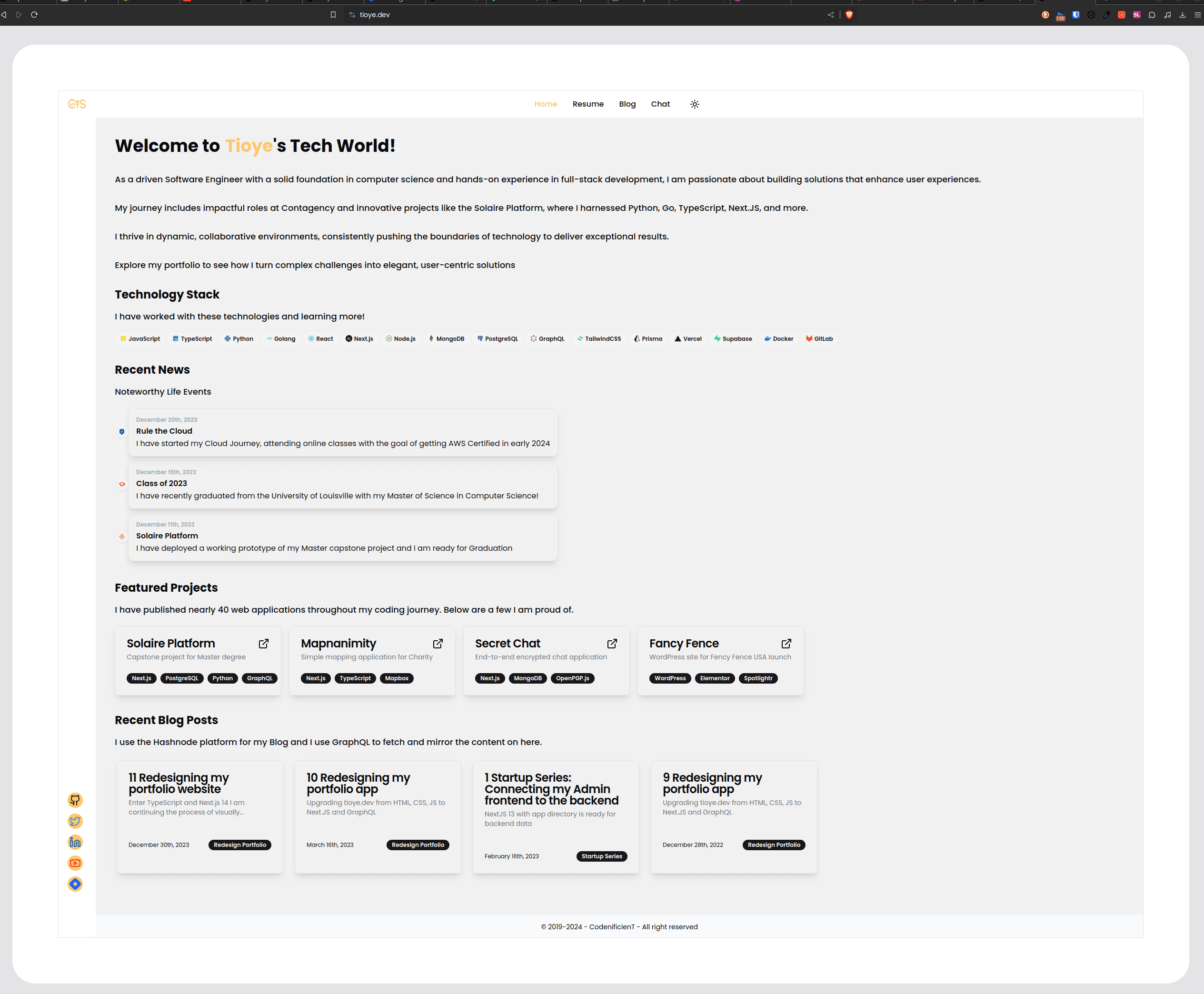
Task: Open the Brave Shields icon in the address bar
Action: pyautogui.click(x=849, y=15)
